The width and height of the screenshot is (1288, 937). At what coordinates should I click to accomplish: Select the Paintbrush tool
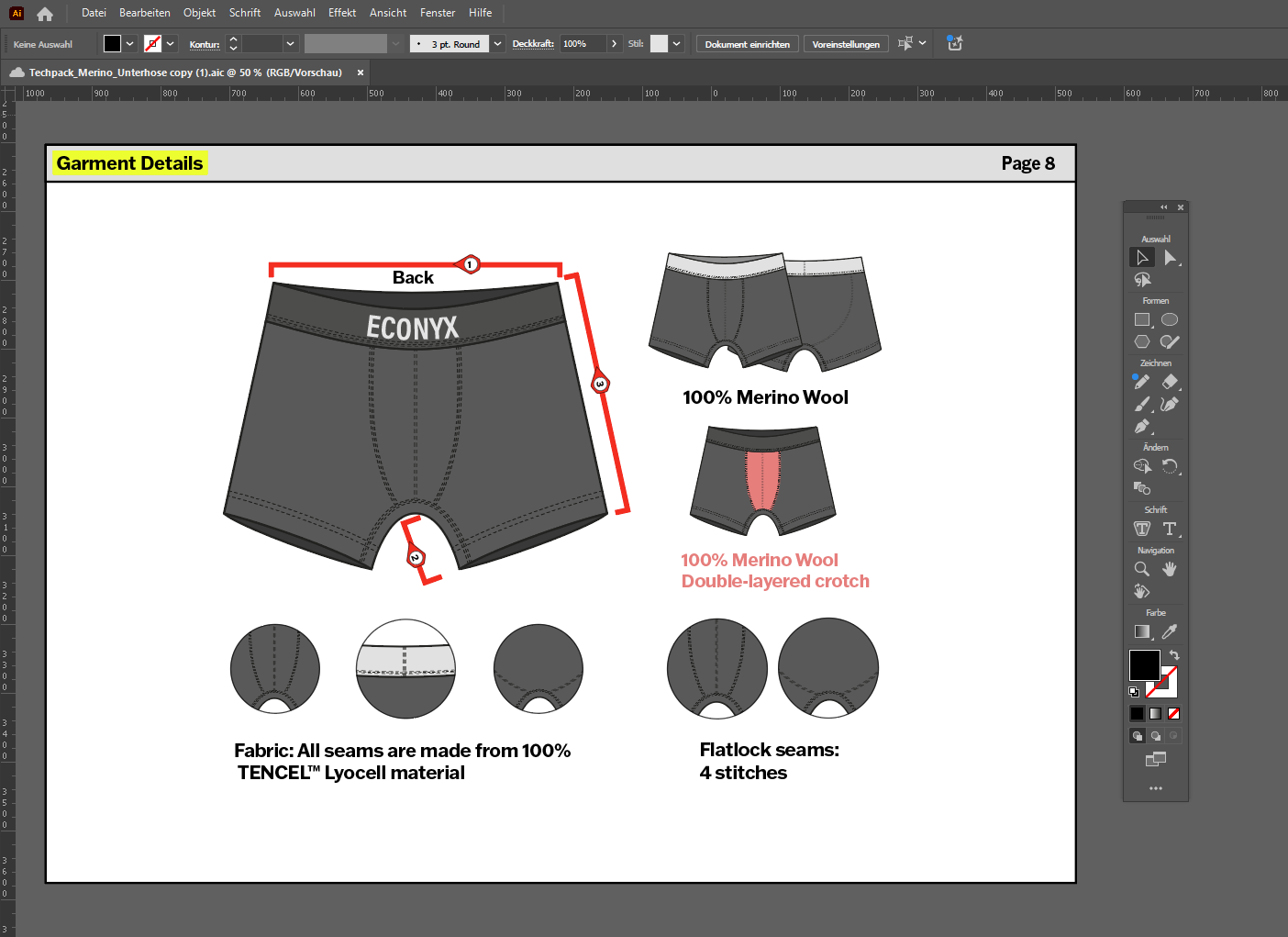[x=1142, y=404]
